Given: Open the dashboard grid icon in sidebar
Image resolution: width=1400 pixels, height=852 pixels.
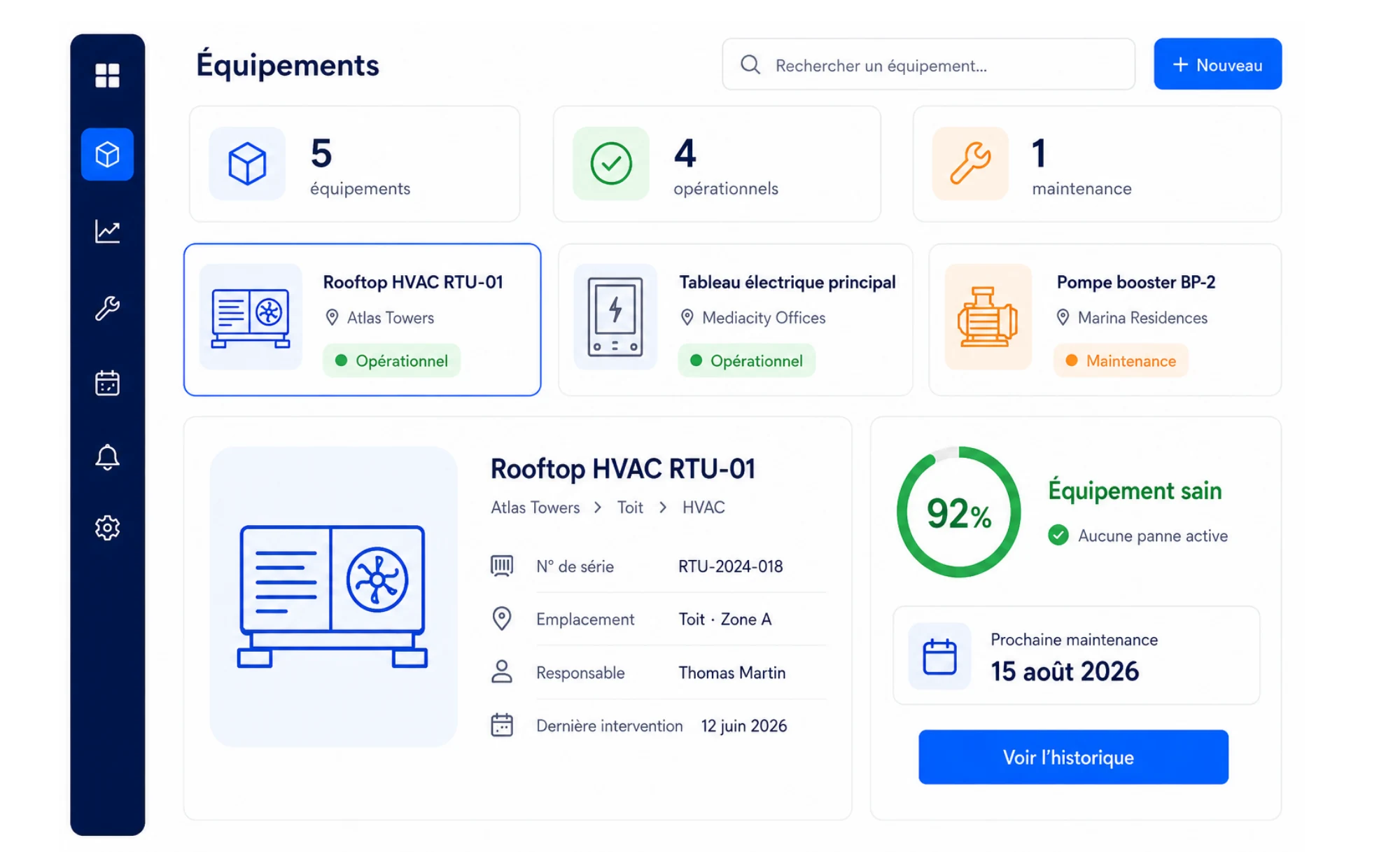Looking at the screenshot, I should tap(107, 75).
